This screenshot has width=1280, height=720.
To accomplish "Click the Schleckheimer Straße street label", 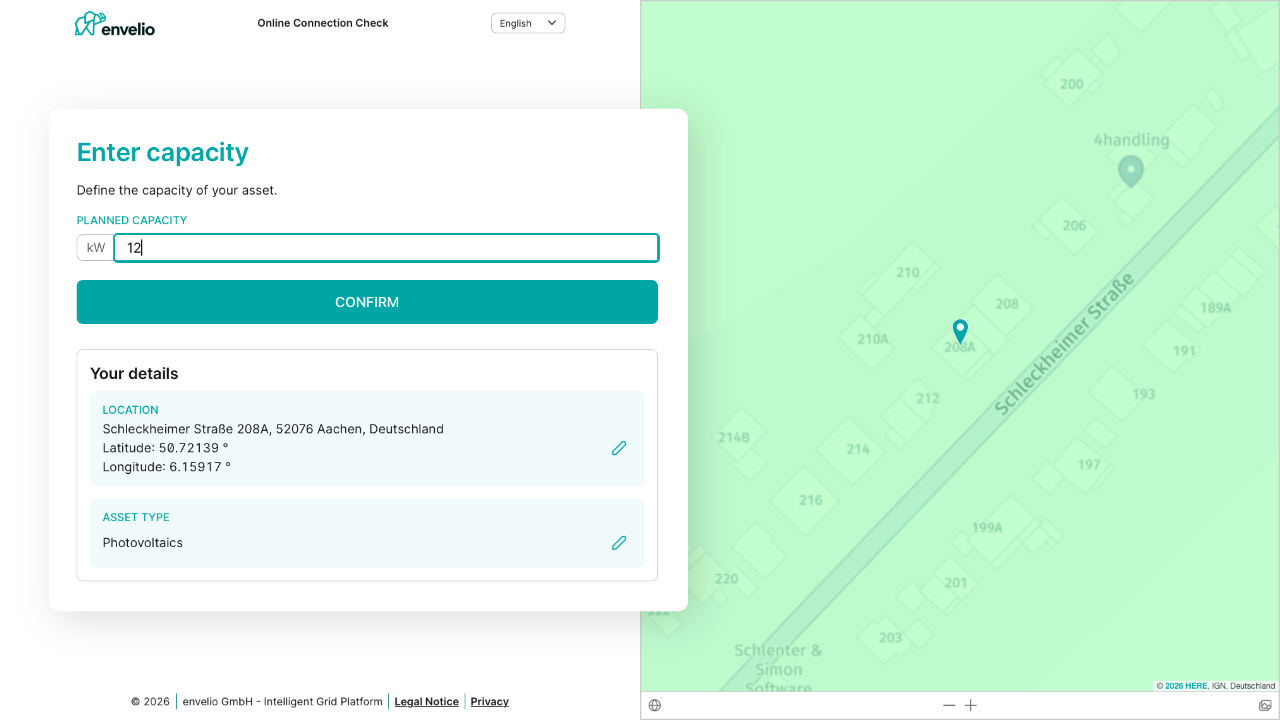I will 1064,344.
